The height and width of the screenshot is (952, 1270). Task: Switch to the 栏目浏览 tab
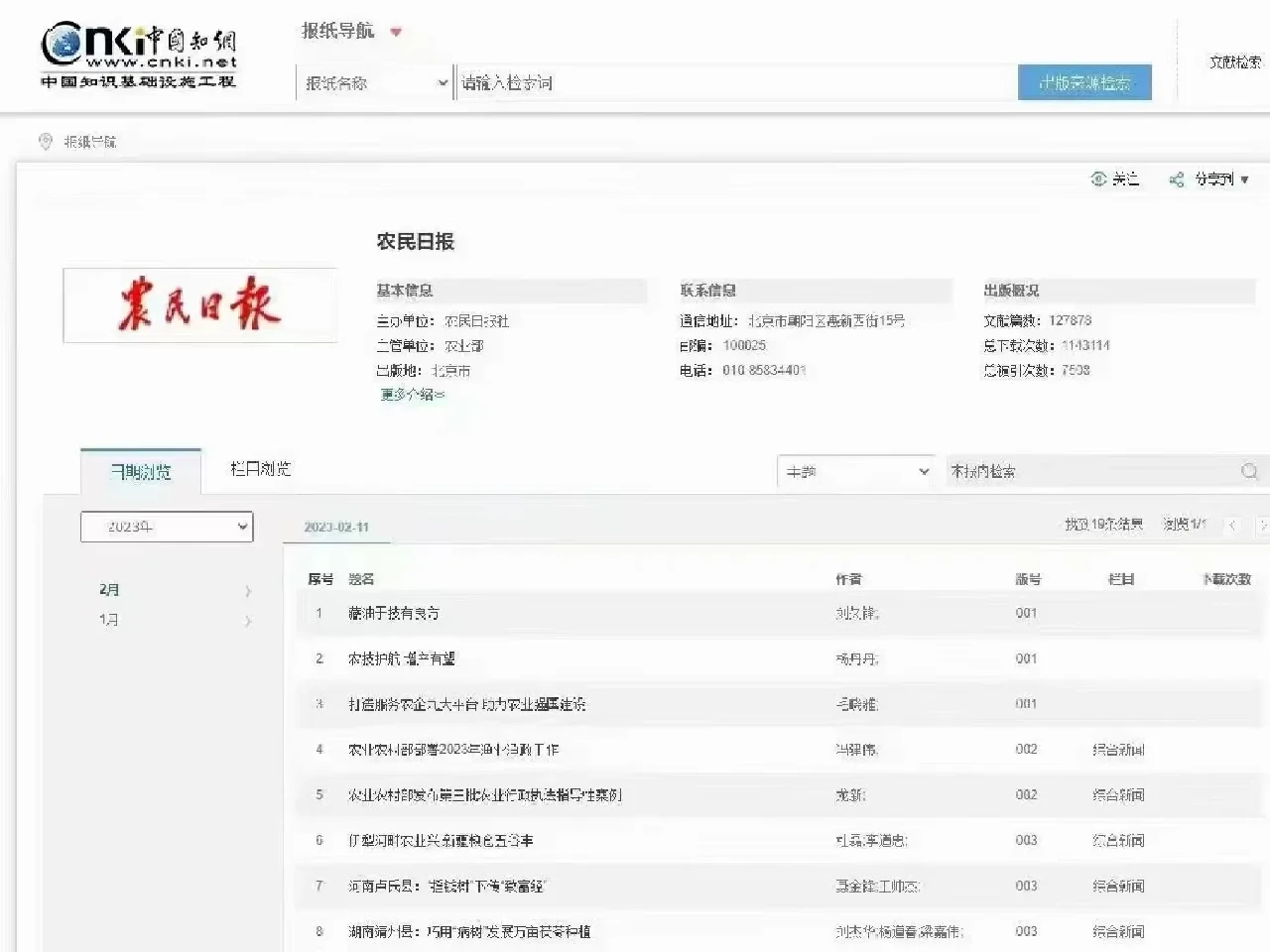(x=260, y=468)
